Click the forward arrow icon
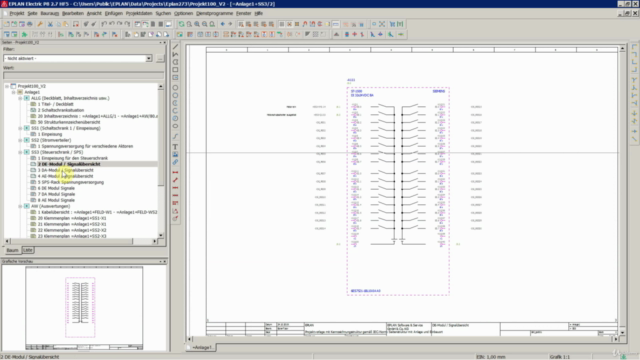Screen dimensions: 640x360 230,24
